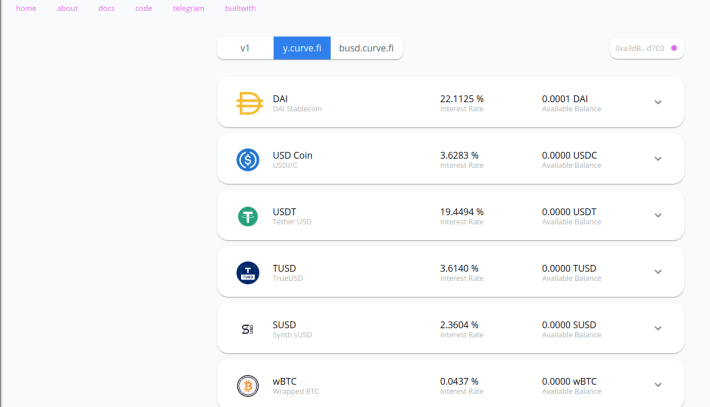Click the Wrapped BTC logo icon

click(248, 385)
